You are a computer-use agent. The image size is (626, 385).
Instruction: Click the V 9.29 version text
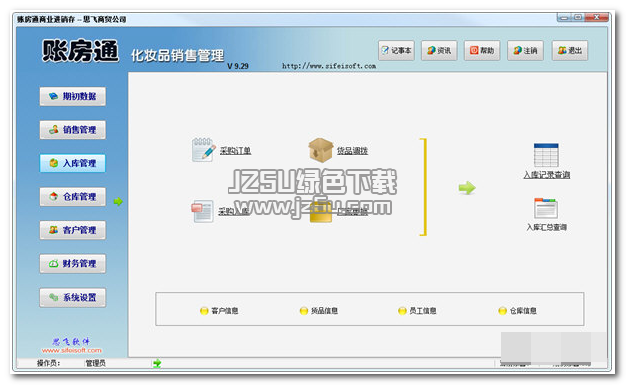click(238, 66)
